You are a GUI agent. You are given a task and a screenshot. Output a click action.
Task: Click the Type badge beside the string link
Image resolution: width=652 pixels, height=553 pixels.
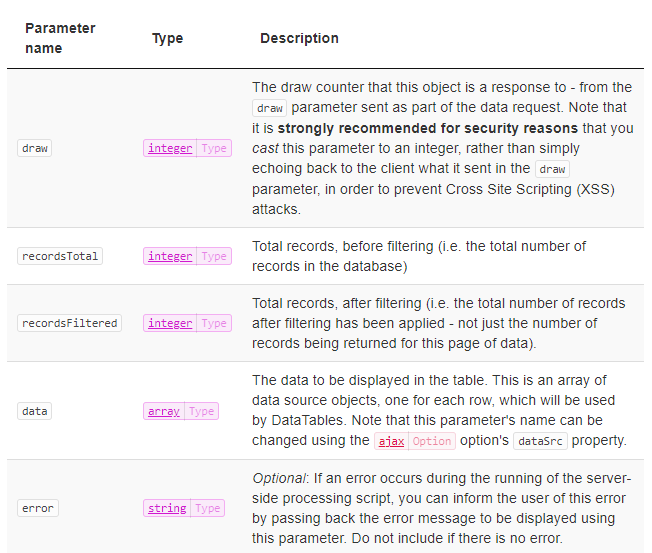[x=207, y=509]
